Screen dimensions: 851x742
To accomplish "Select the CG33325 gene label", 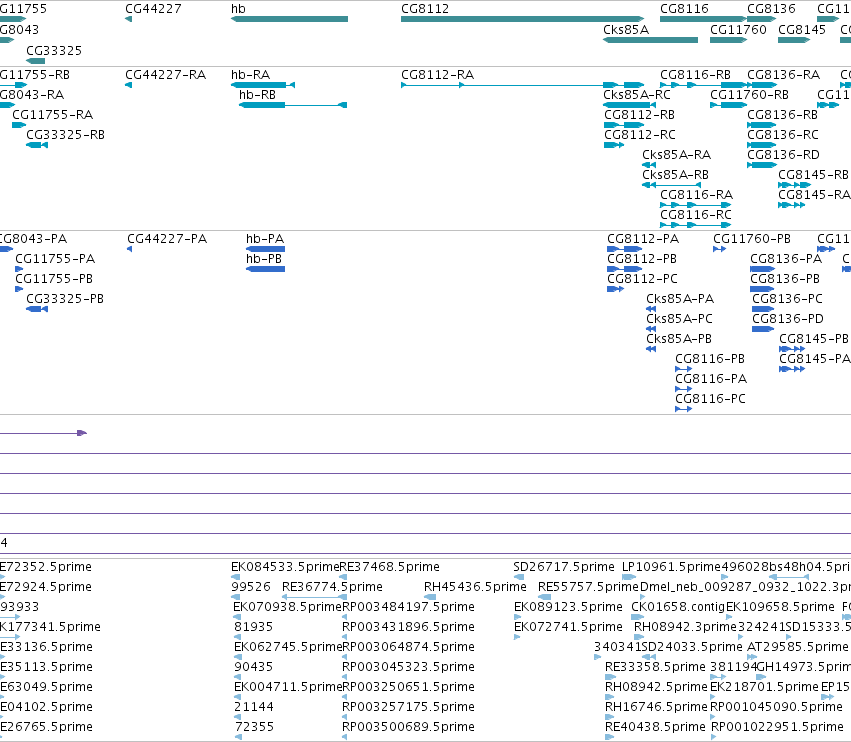I will tap(54, 50).
